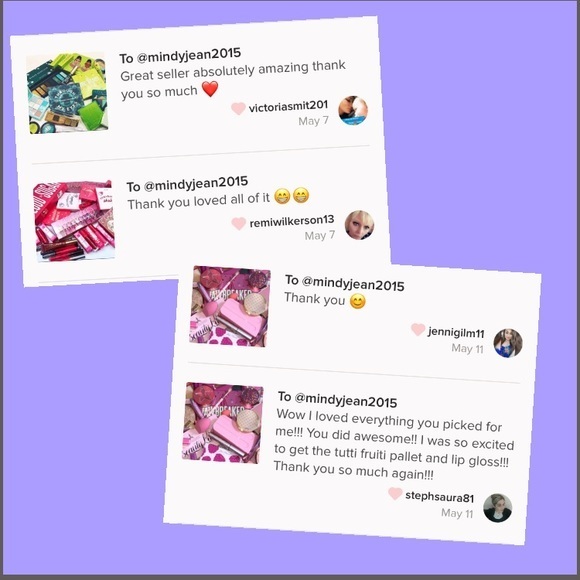Click the username victoriasmit201

click(x=288, y=107)
